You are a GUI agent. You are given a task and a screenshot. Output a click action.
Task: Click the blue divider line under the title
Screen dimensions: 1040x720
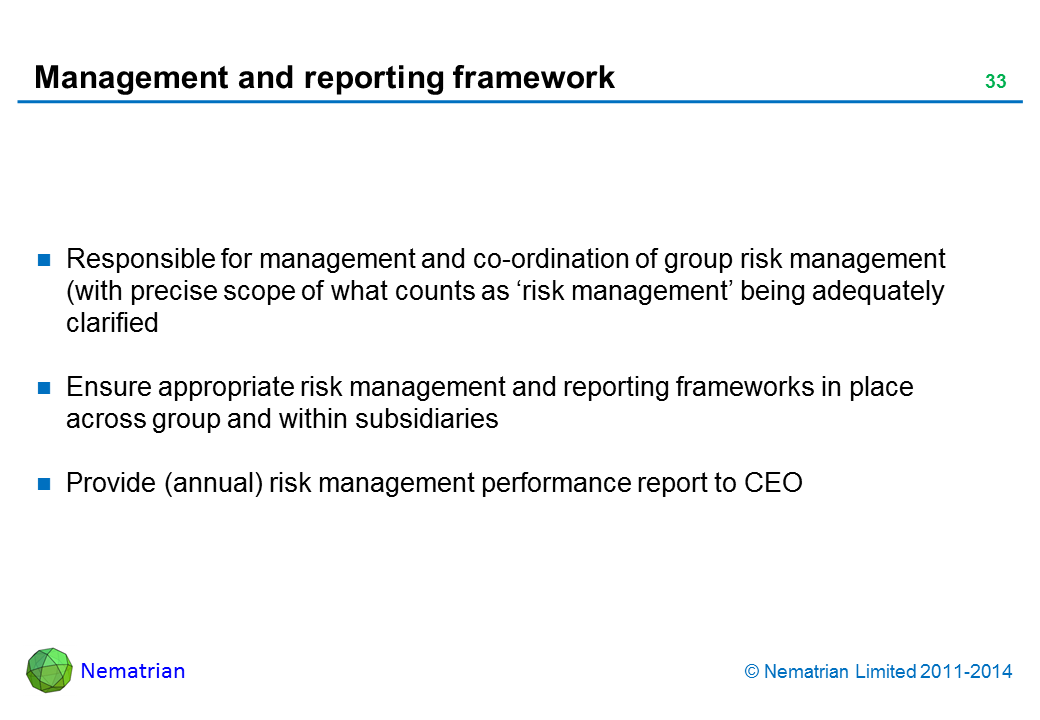[x=520, y=102]
